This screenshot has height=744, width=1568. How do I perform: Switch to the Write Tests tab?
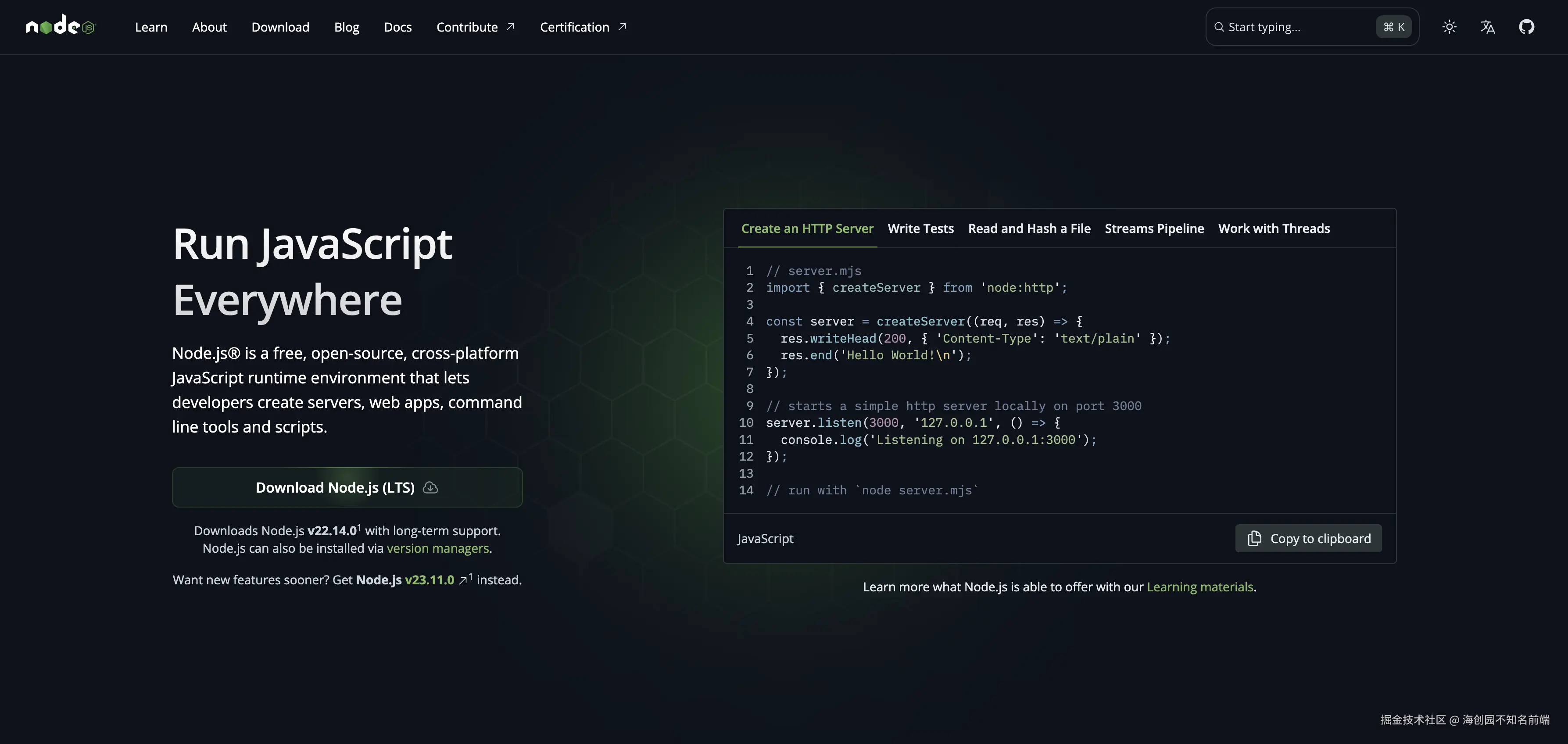[x=920, y=228]
